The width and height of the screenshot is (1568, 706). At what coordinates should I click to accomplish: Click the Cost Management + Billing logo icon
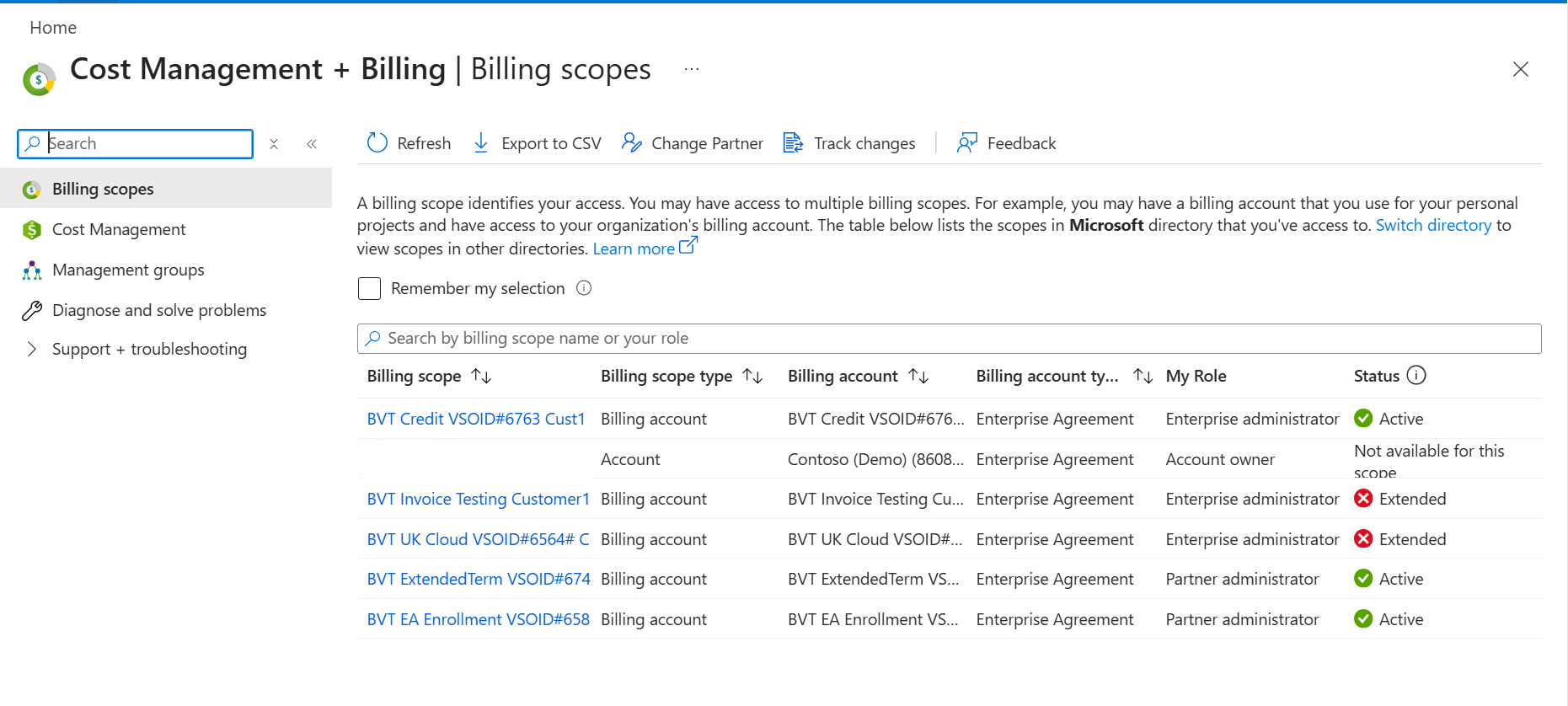click(x=39, y=79)
